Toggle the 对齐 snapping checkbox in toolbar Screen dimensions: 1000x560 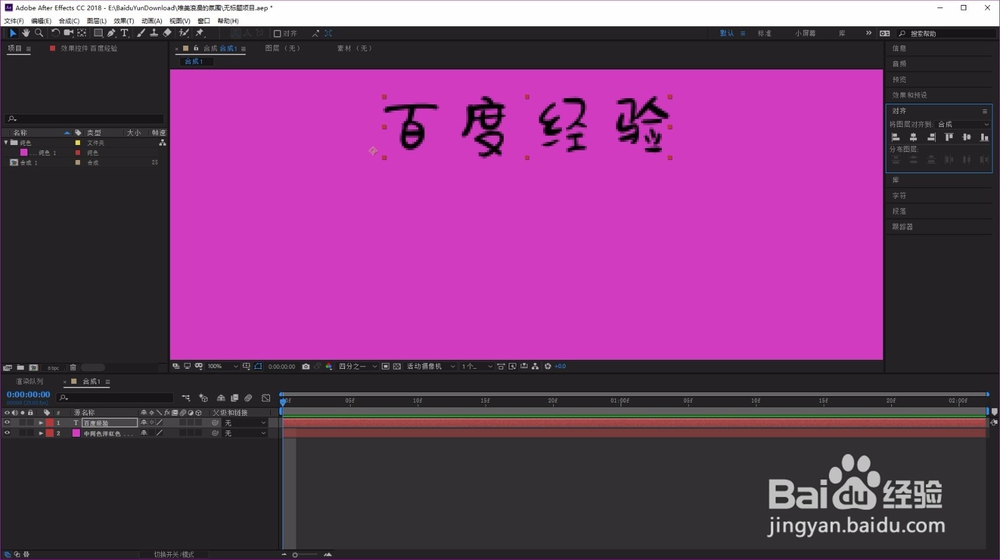[277, 33]
